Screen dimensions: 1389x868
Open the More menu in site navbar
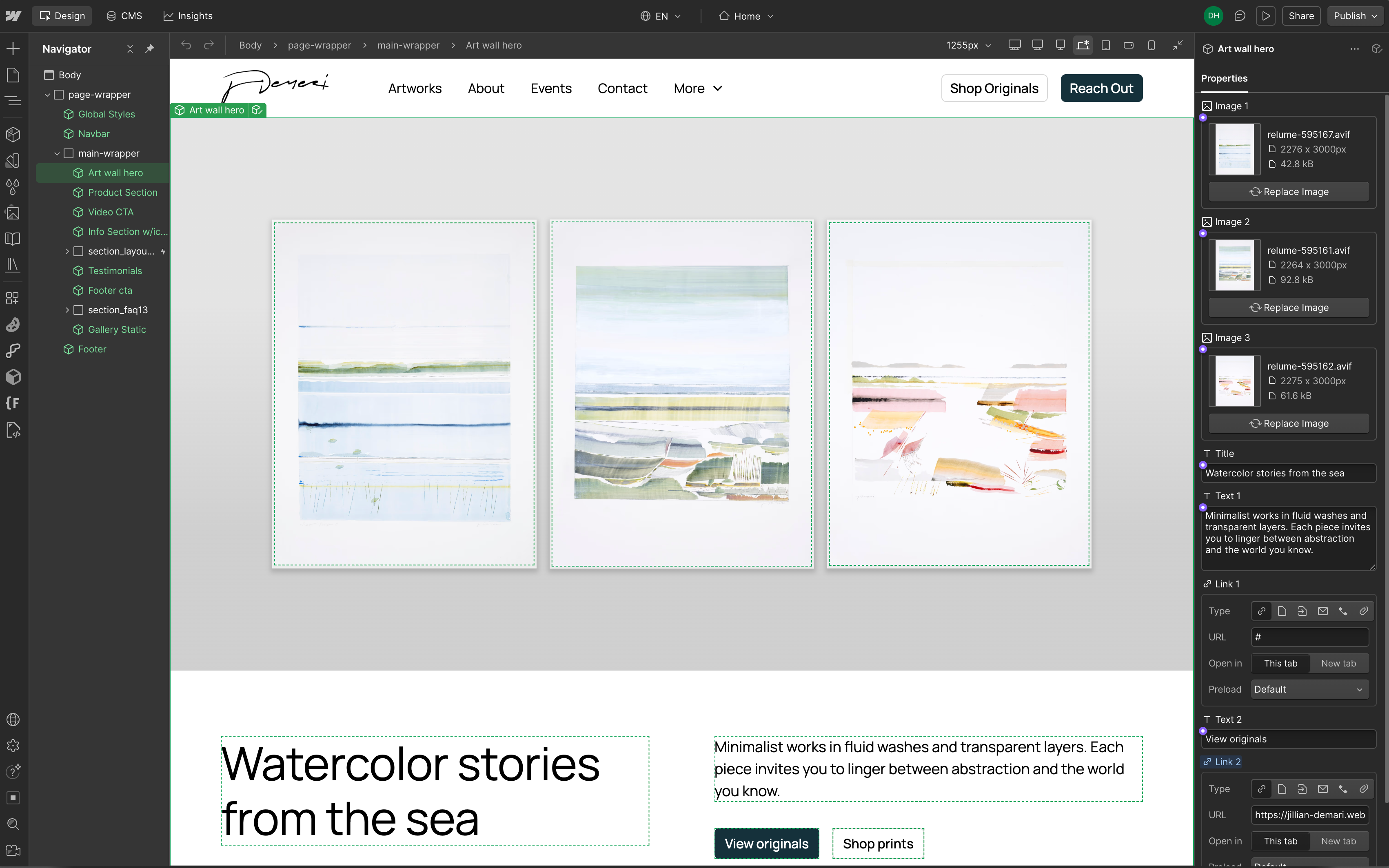[x=698, y=89]
